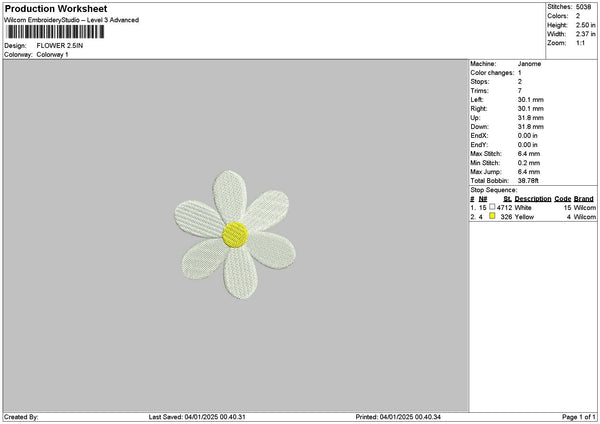Click the Brand column header

(x=584, y=198)
